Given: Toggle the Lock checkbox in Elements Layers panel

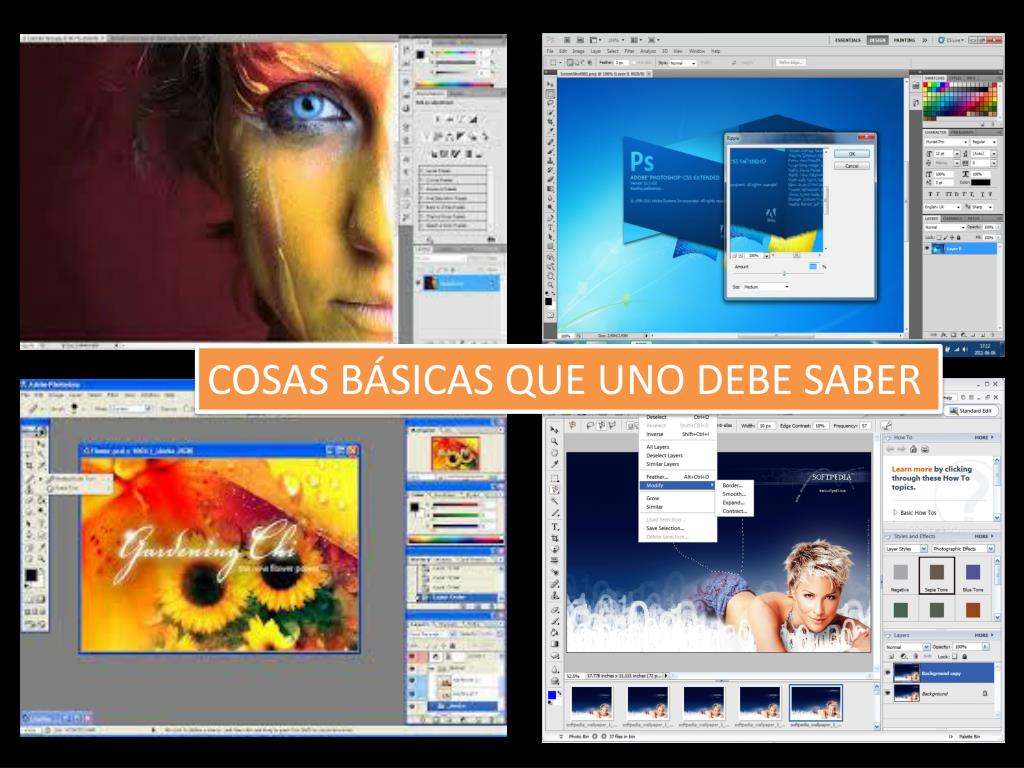Looking at the screenshot, I should click(955, 656).
